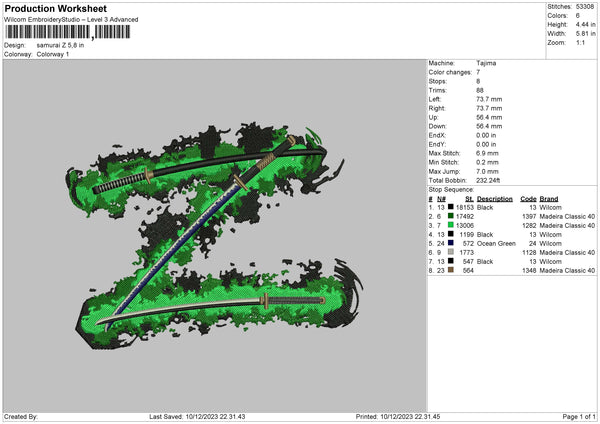Pick the bright green swatch in stop row 3

451,225
